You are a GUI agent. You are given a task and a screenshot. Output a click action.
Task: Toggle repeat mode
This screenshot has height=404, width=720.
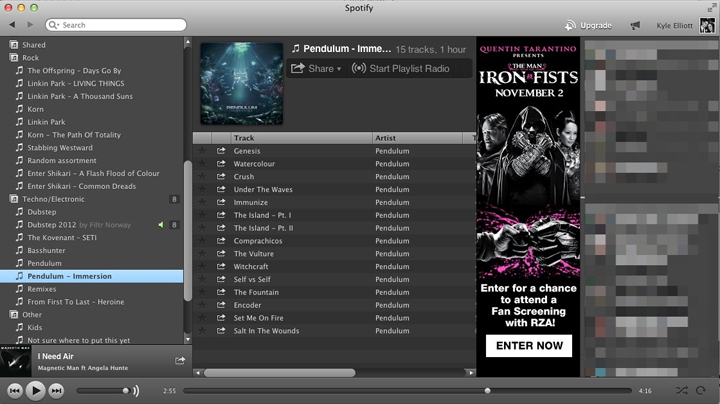[x=701, y=391]
